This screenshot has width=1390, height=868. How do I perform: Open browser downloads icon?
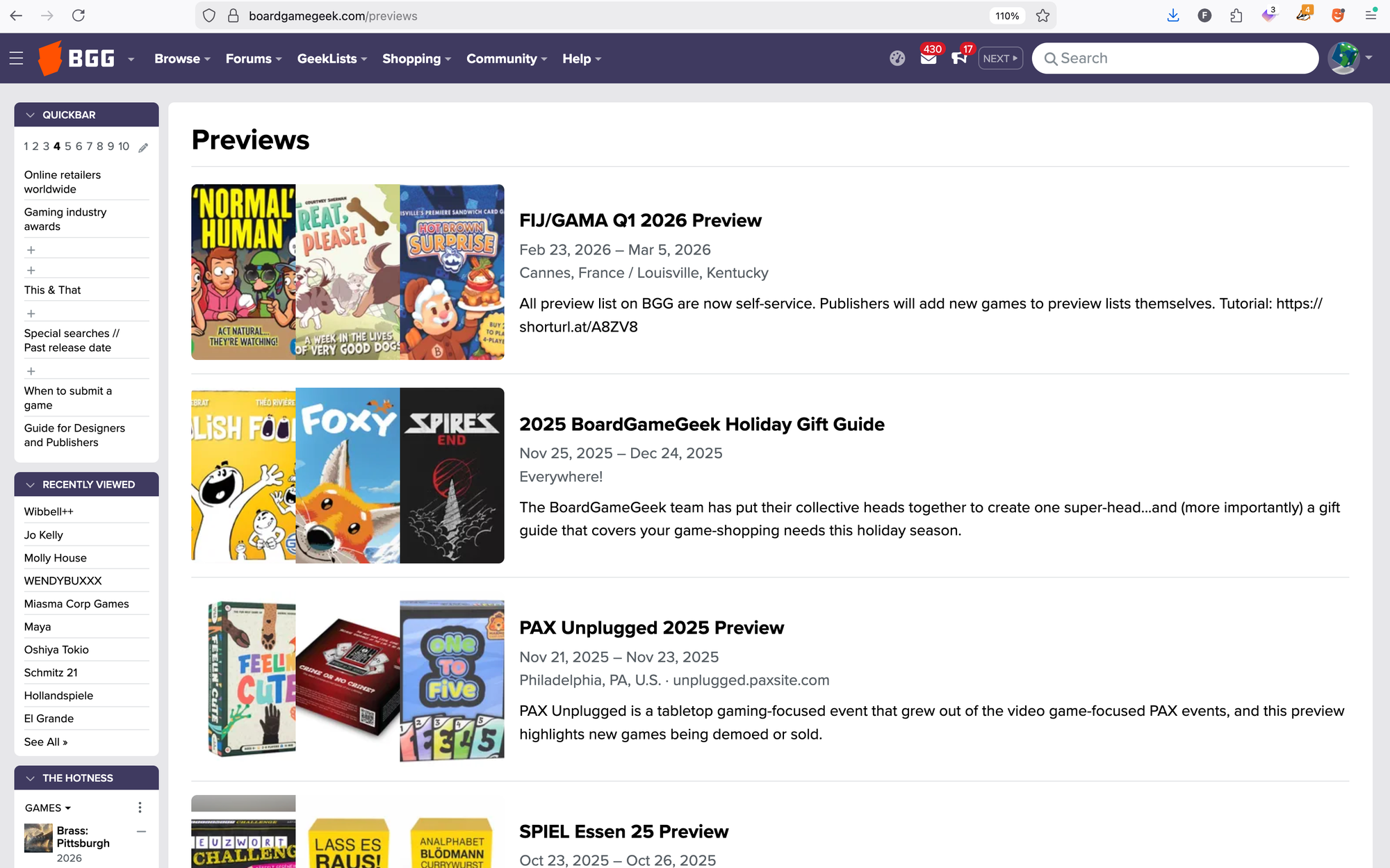pos(1173,15)
